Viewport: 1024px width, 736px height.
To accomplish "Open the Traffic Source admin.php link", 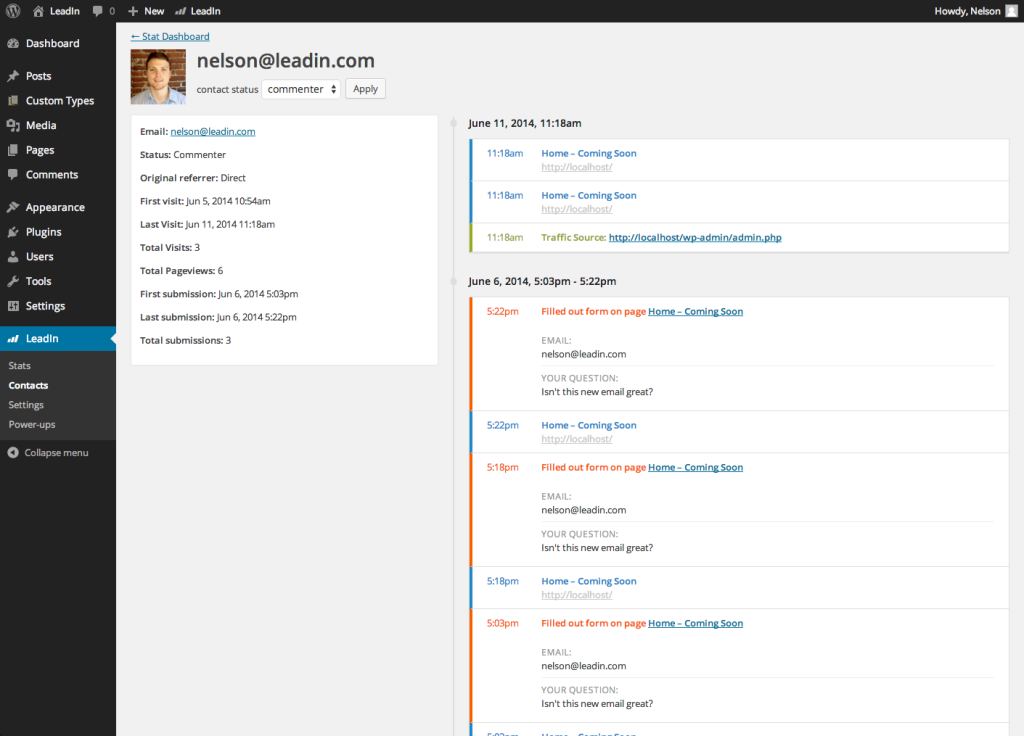I will [x=695, y=237].
